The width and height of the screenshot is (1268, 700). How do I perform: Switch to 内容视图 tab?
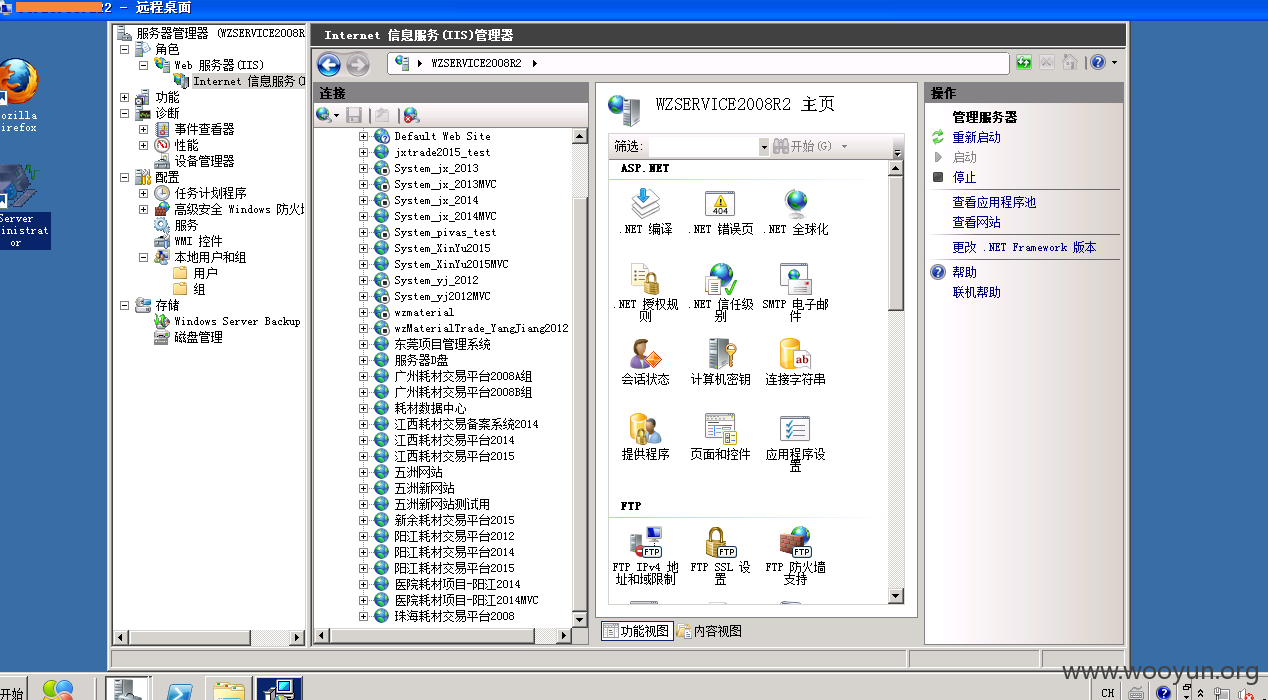click(x=710, y=631)
